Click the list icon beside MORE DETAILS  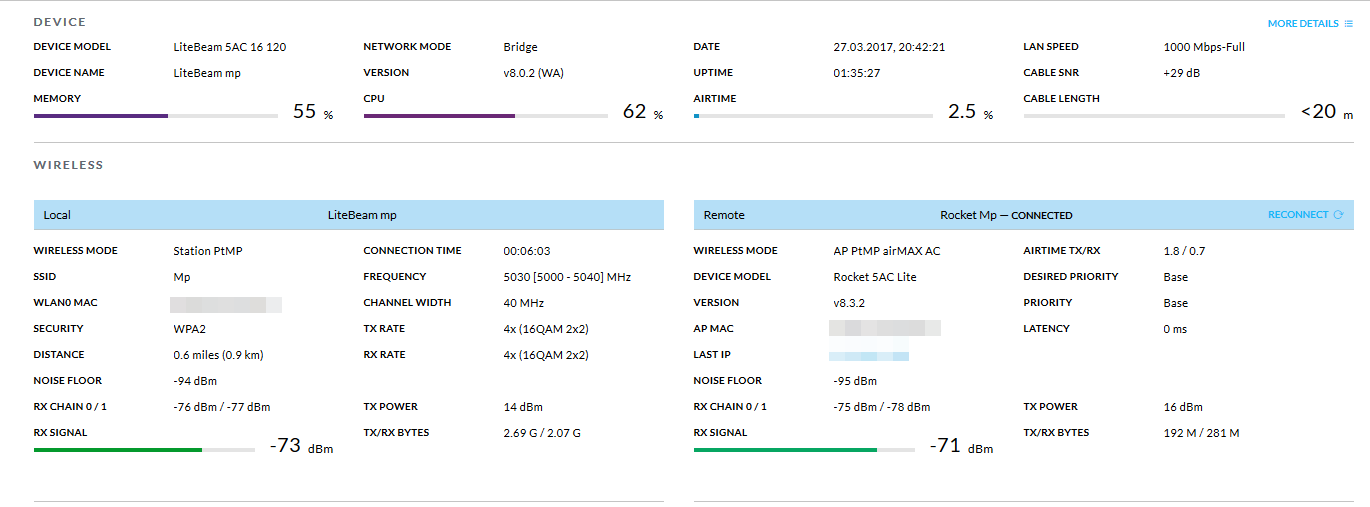[1349, 24]
